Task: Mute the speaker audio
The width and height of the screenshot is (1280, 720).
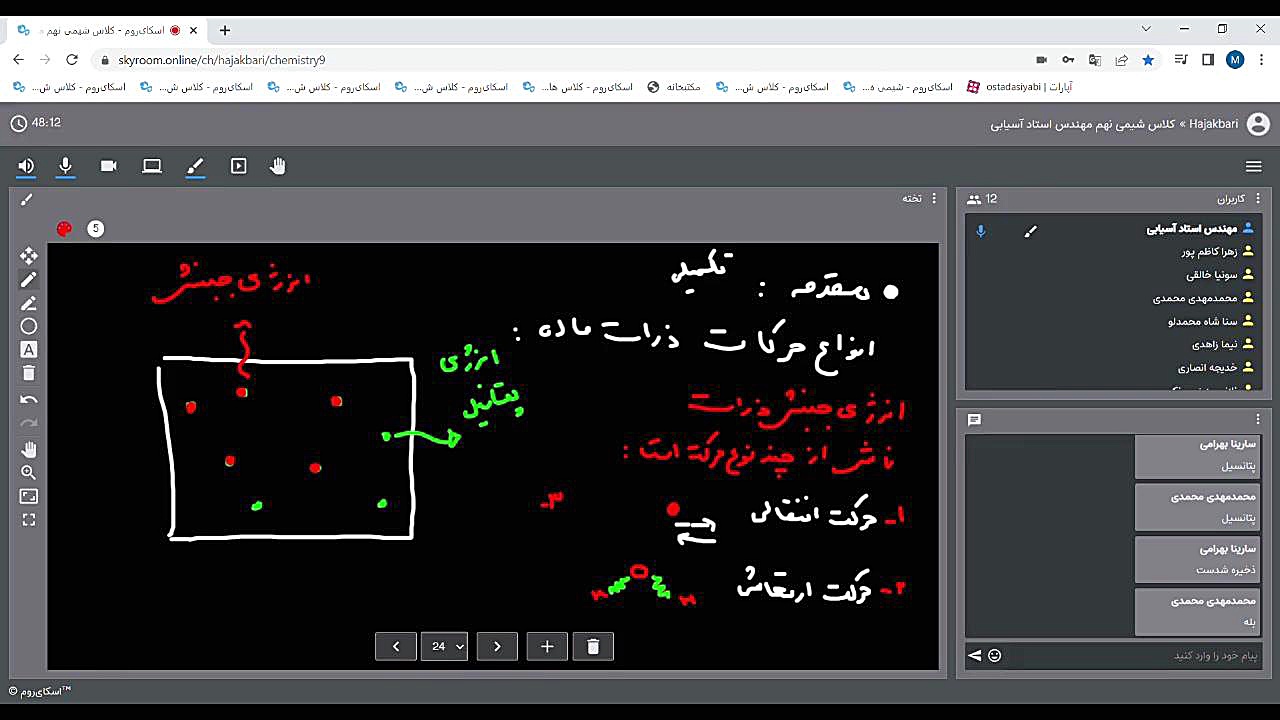Action: coord(26,166)
